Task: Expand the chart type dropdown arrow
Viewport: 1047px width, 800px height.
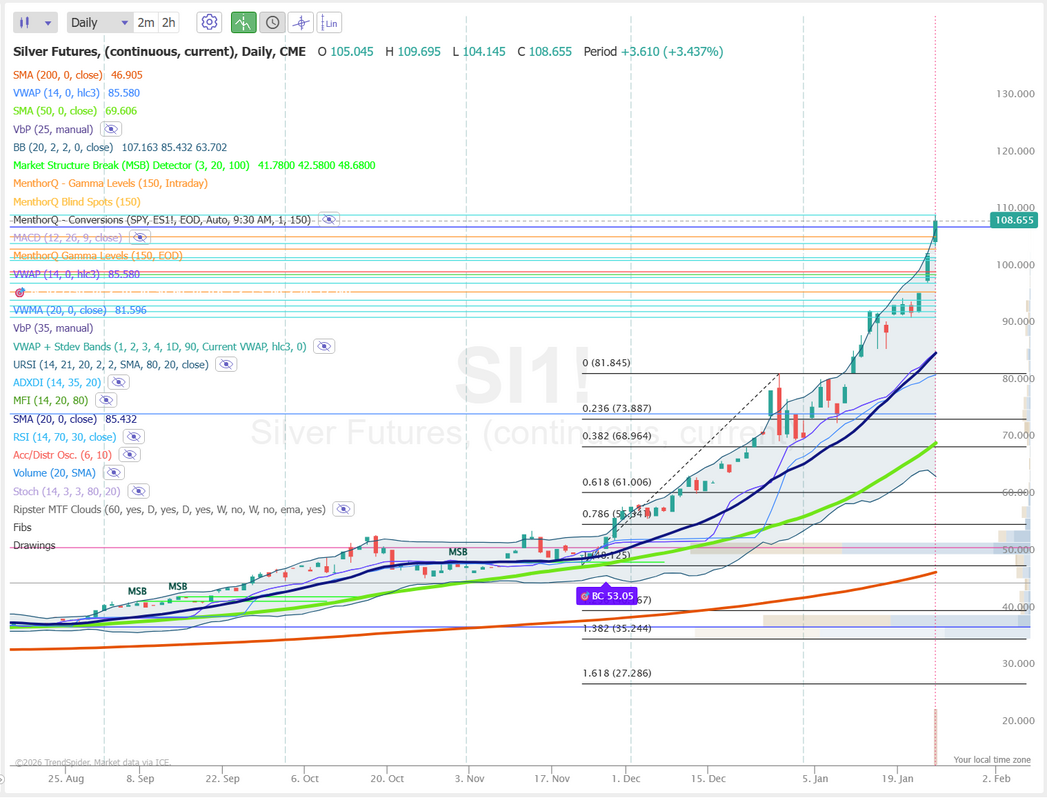Action: click(49, 22)
